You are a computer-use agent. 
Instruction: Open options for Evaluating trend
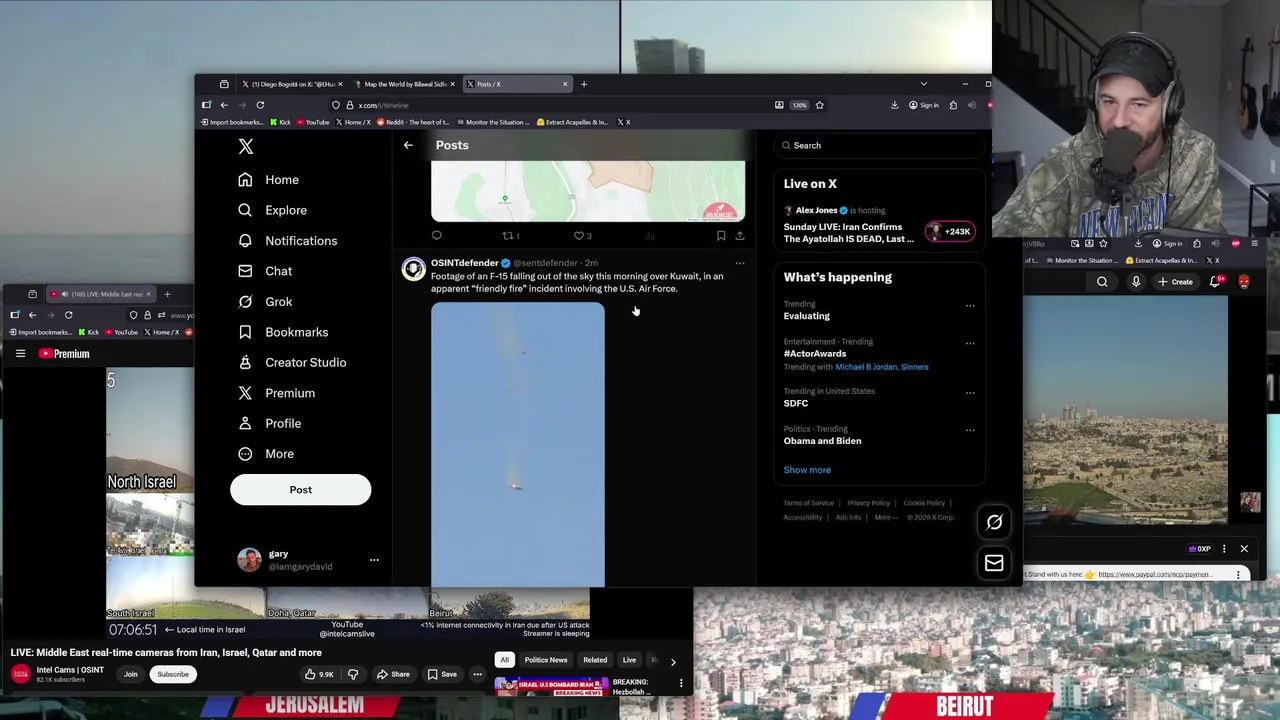coord(970,306)
